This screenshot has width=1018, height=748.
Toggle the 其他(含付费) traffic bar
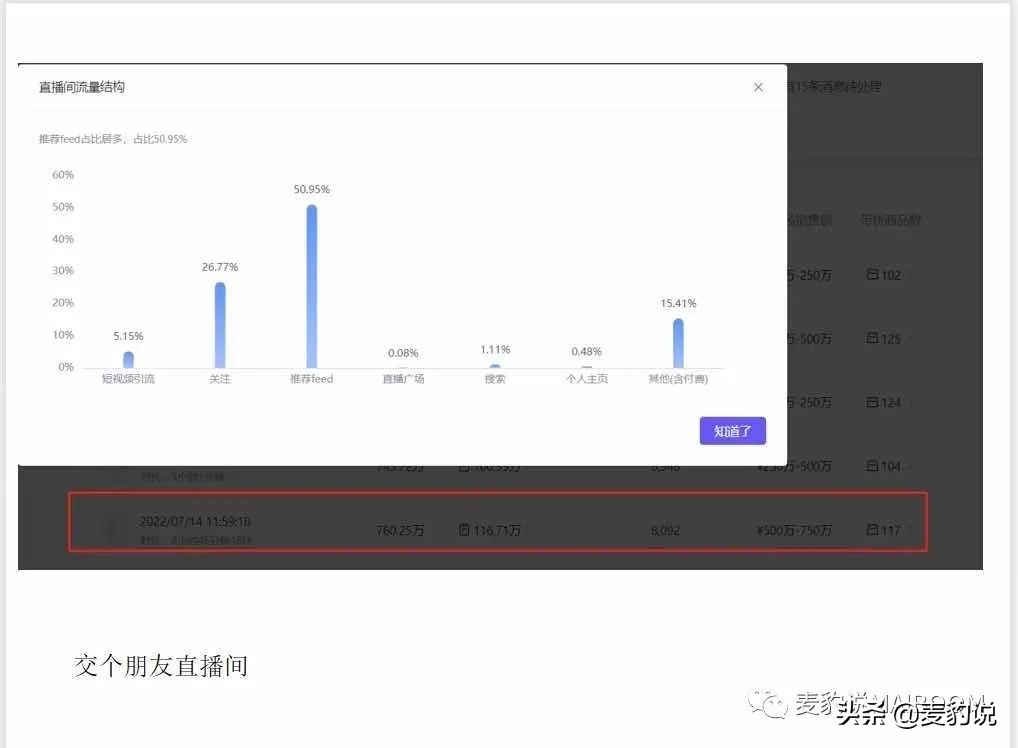(x=678, y=340)
